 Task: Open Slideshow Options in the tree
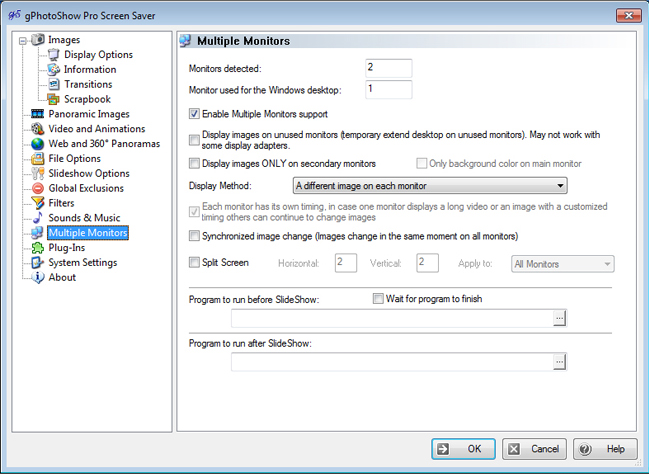(x=88, y=173)
